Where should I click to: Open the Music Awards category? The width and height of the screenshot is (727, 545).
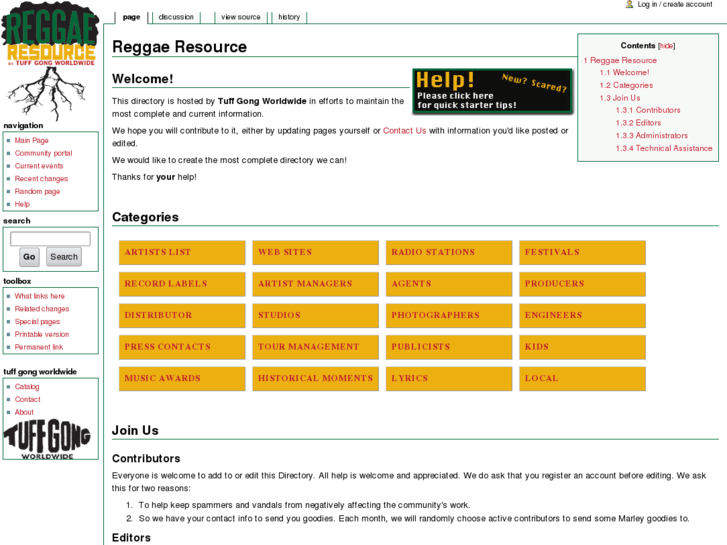click(x=182, y=378)
